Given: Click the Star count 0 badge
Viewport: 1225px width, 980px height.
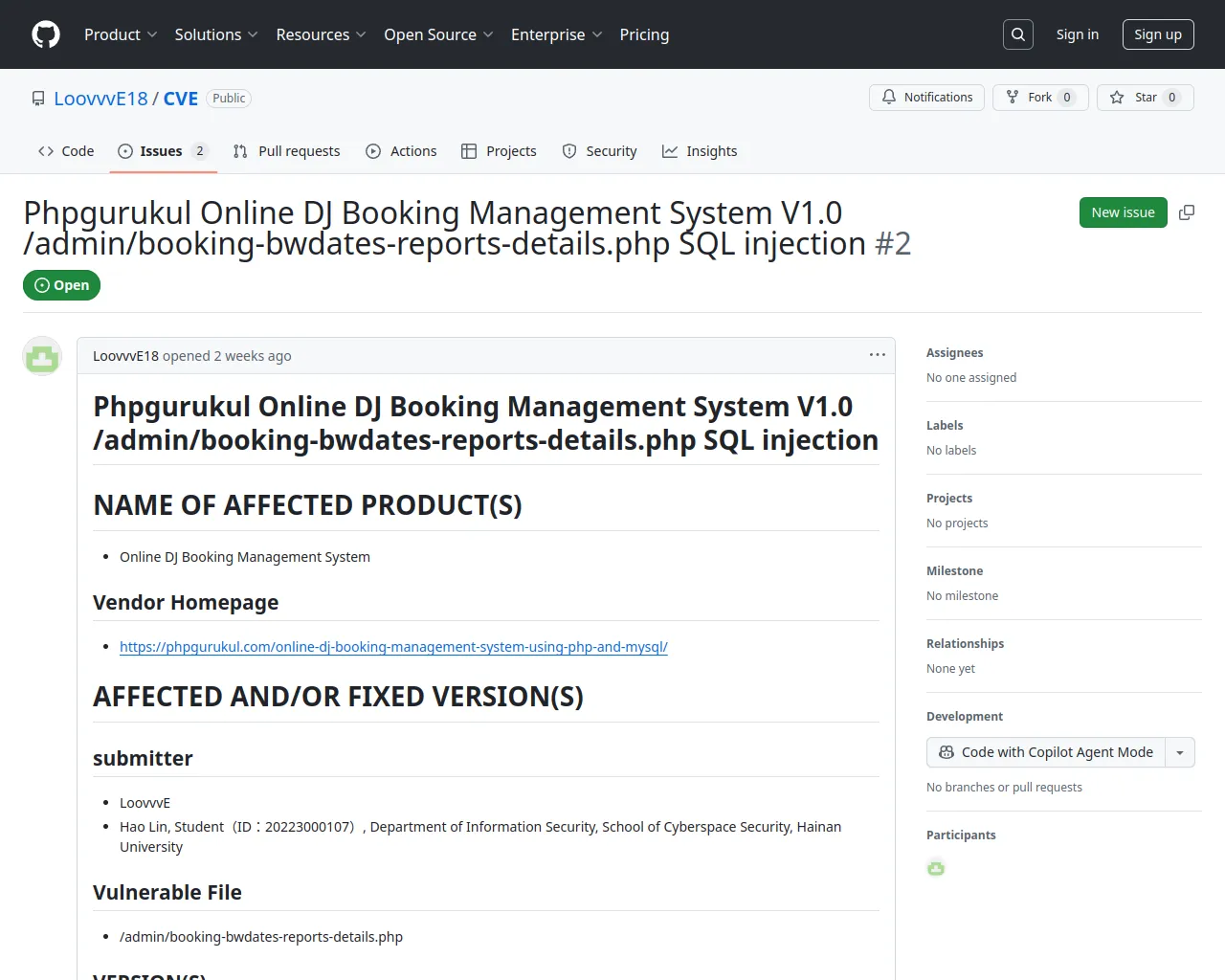Looking at the screenshot, I should coord(1172,98).
